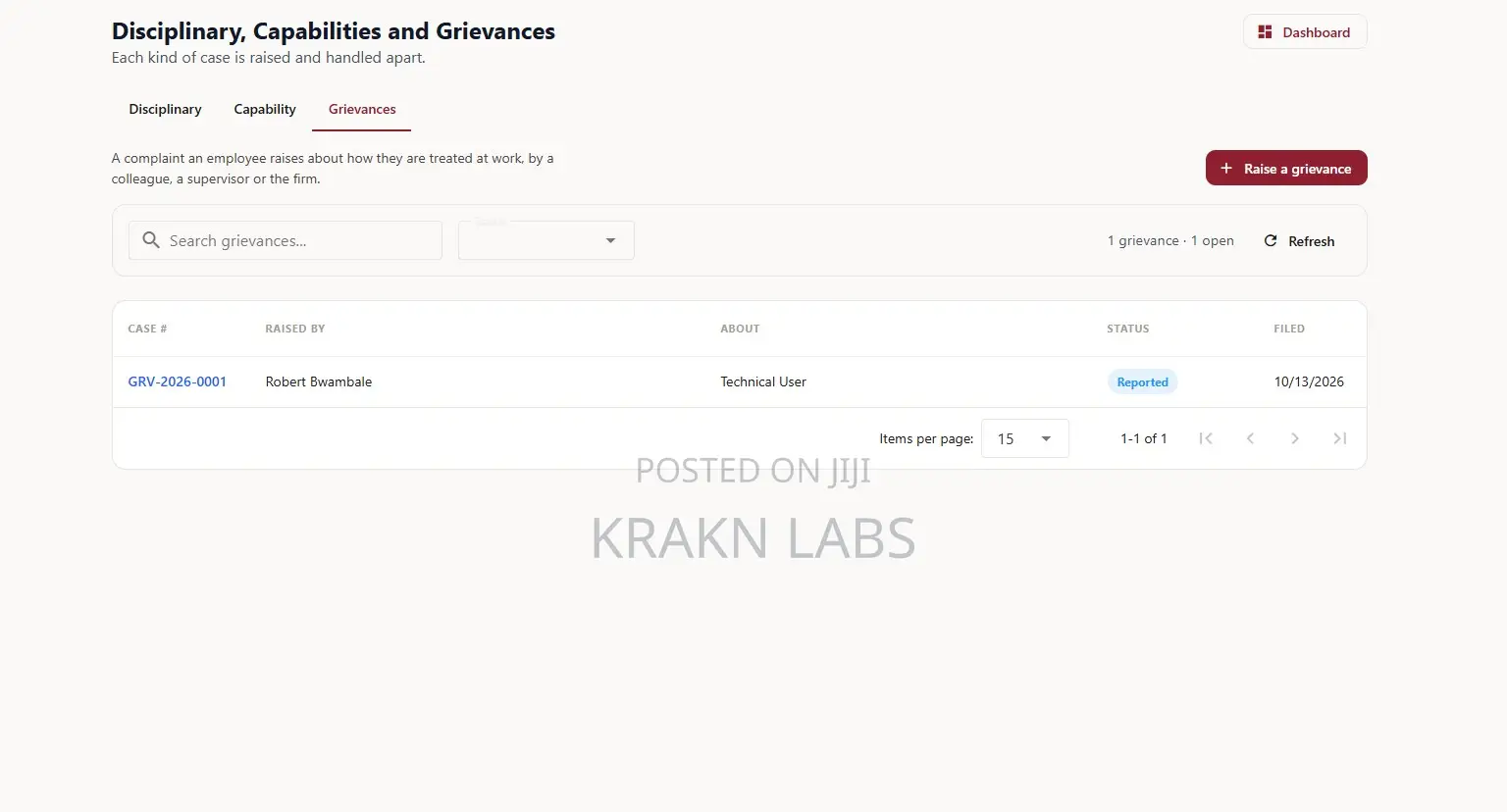1507x812 pixels.
Task: Click the RAISED BY column header
Action: pyautogui.click(x=295, y=329)
